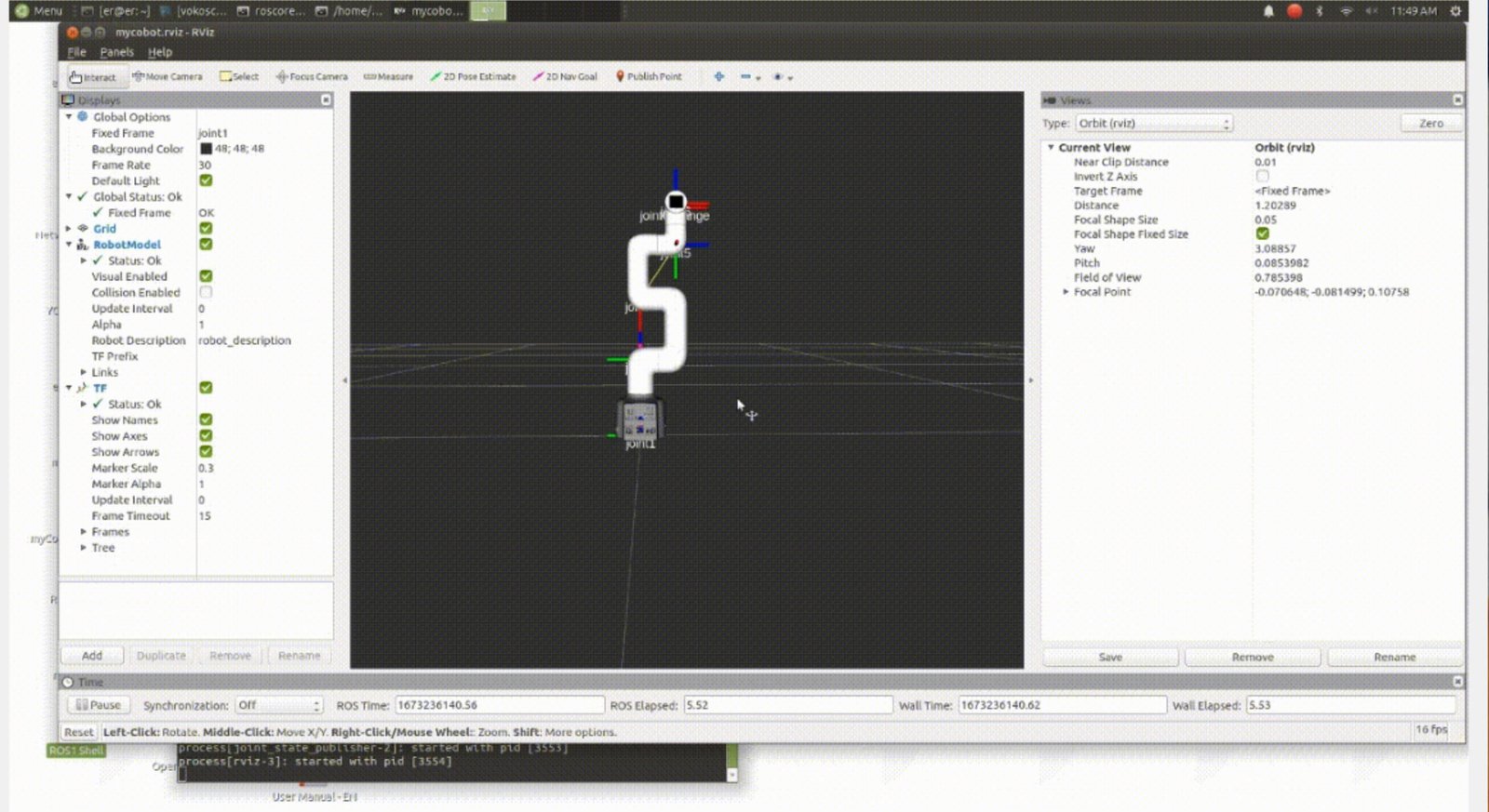
Task: Toggle the Default Light checkbox
Action: pos(206,180)
